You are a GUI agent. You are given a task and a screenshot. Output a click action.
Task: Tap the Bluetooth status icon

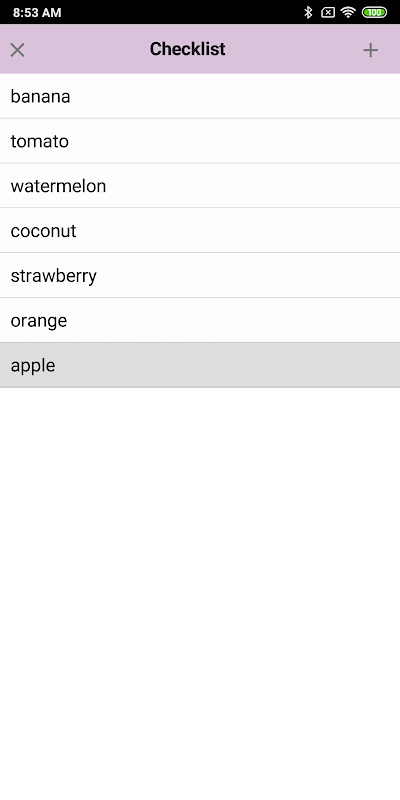308,12
